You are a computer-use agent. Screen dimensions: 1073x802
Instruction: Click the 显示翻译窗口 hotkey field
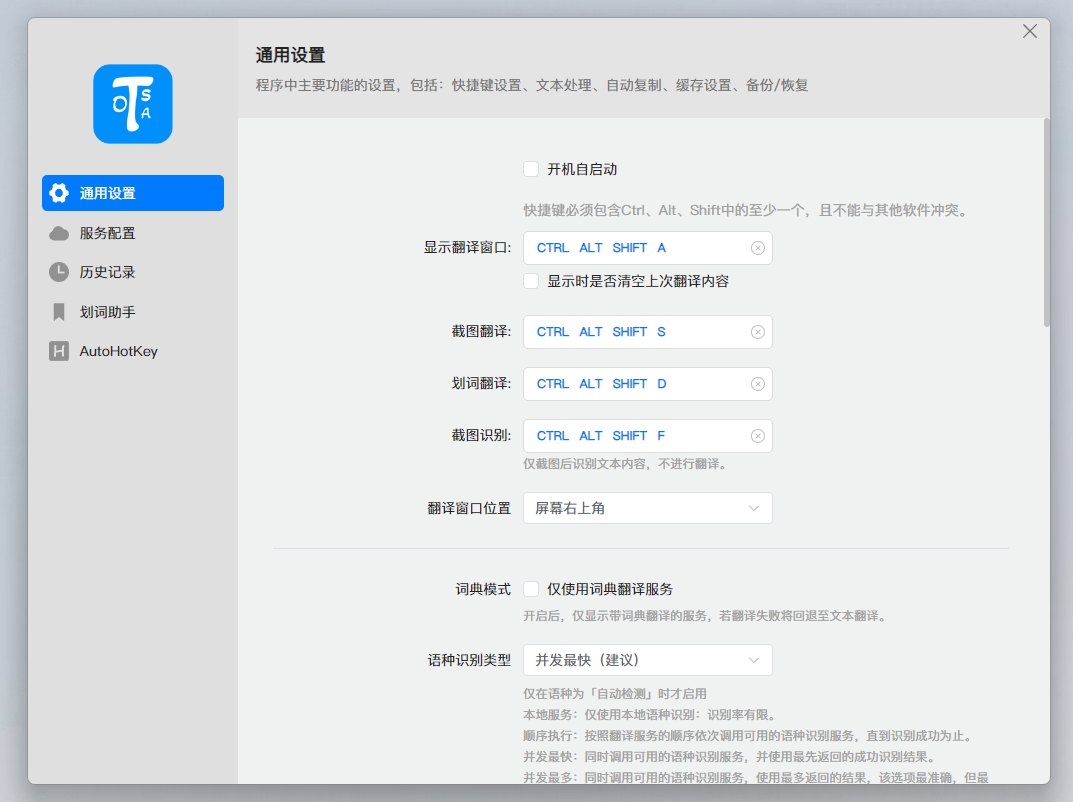[648, 248]
